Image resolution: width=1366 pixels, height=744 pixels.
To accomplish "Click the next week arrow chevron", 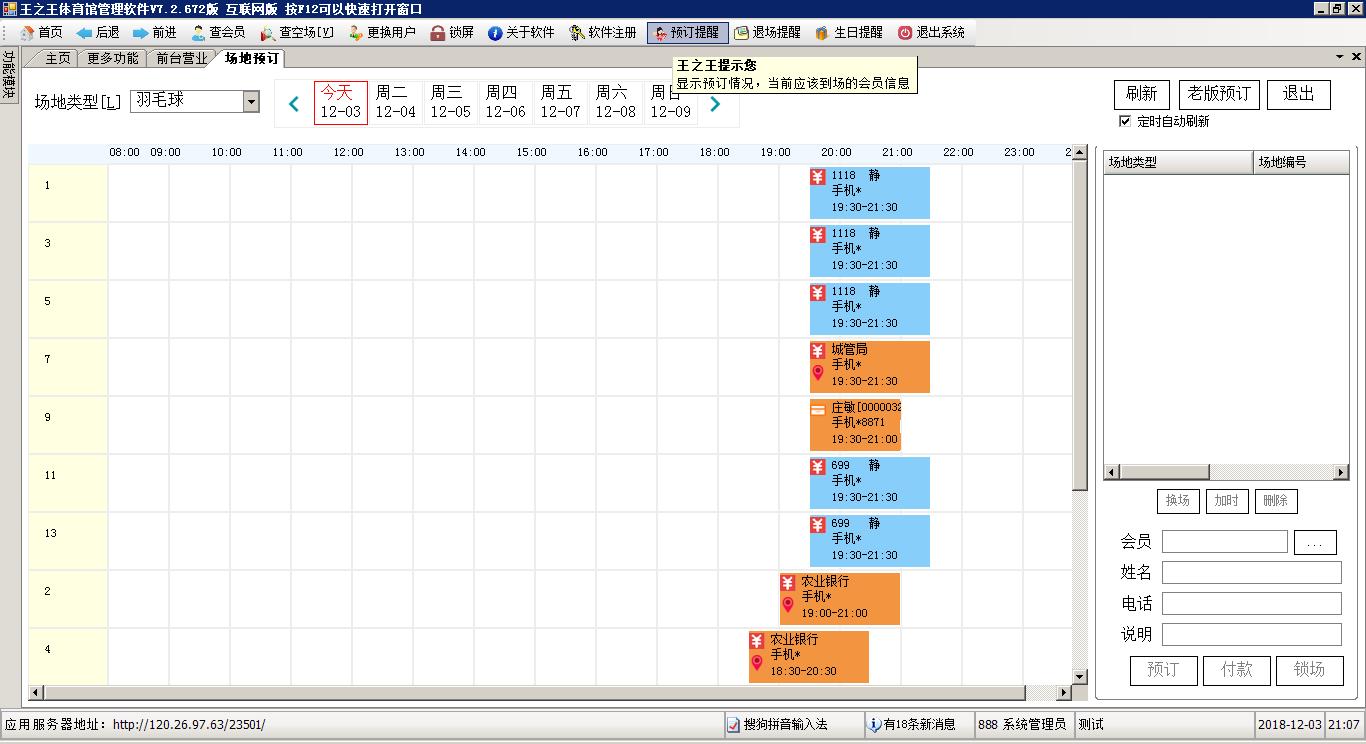I will (x=716, y=104).
